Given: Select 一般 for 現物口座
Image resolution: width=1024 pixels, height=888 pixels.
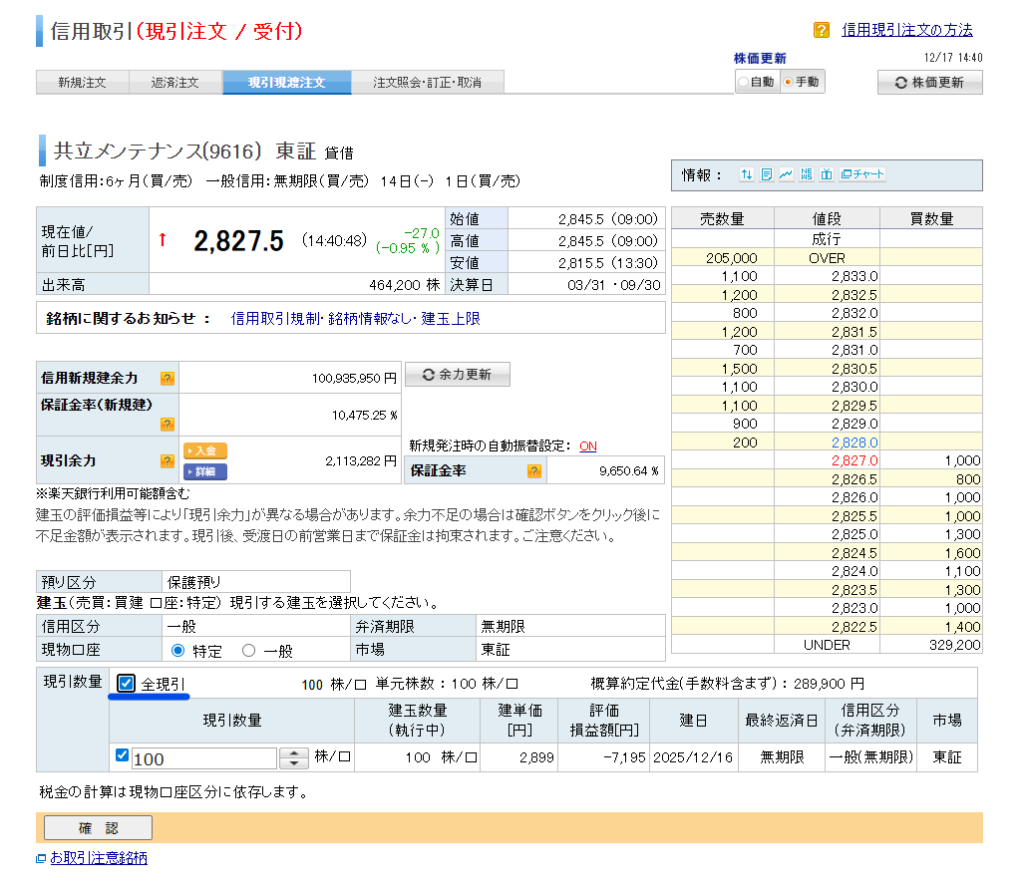Looking at the screenshot, I should pos(248,651).
